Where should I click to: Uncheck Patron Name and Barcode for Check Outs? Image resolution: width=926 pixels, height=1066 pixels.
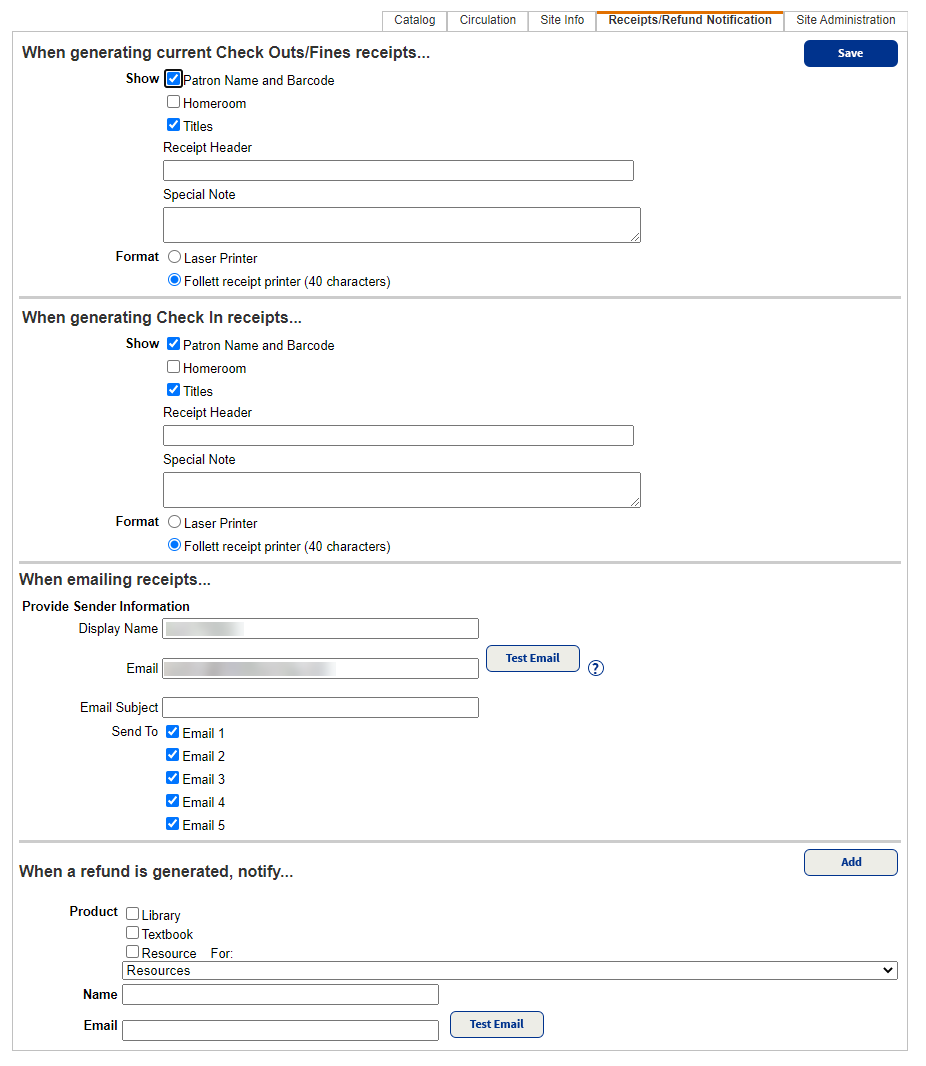pyautogui.click(x=173, y=79)
